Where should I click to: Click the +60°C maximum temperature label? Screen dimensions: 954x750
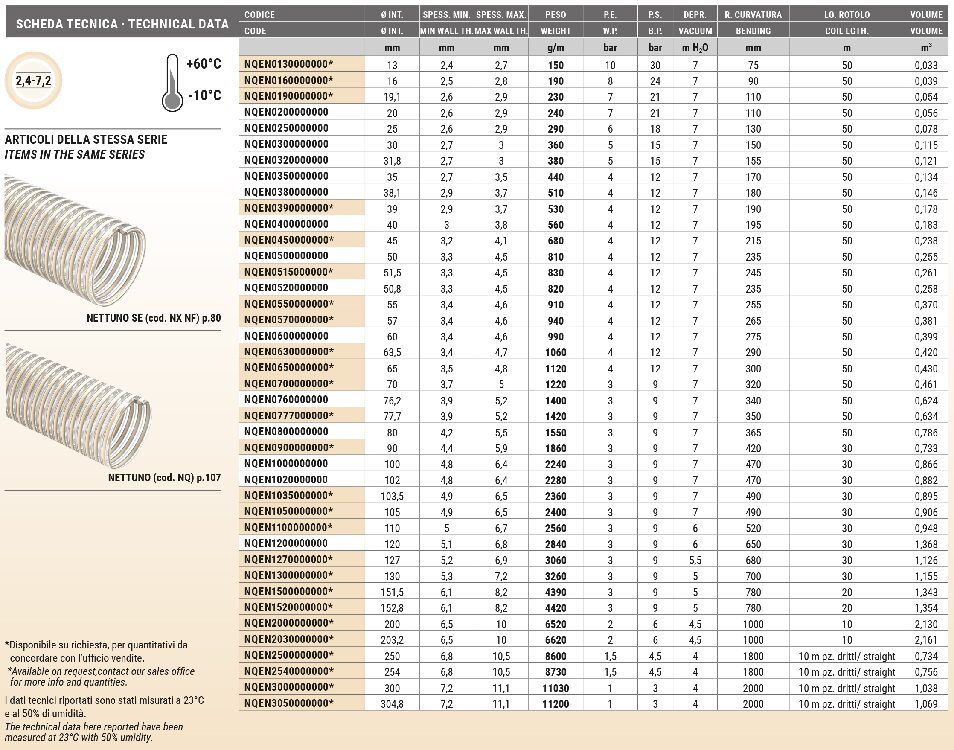click(x=204, y=64)
